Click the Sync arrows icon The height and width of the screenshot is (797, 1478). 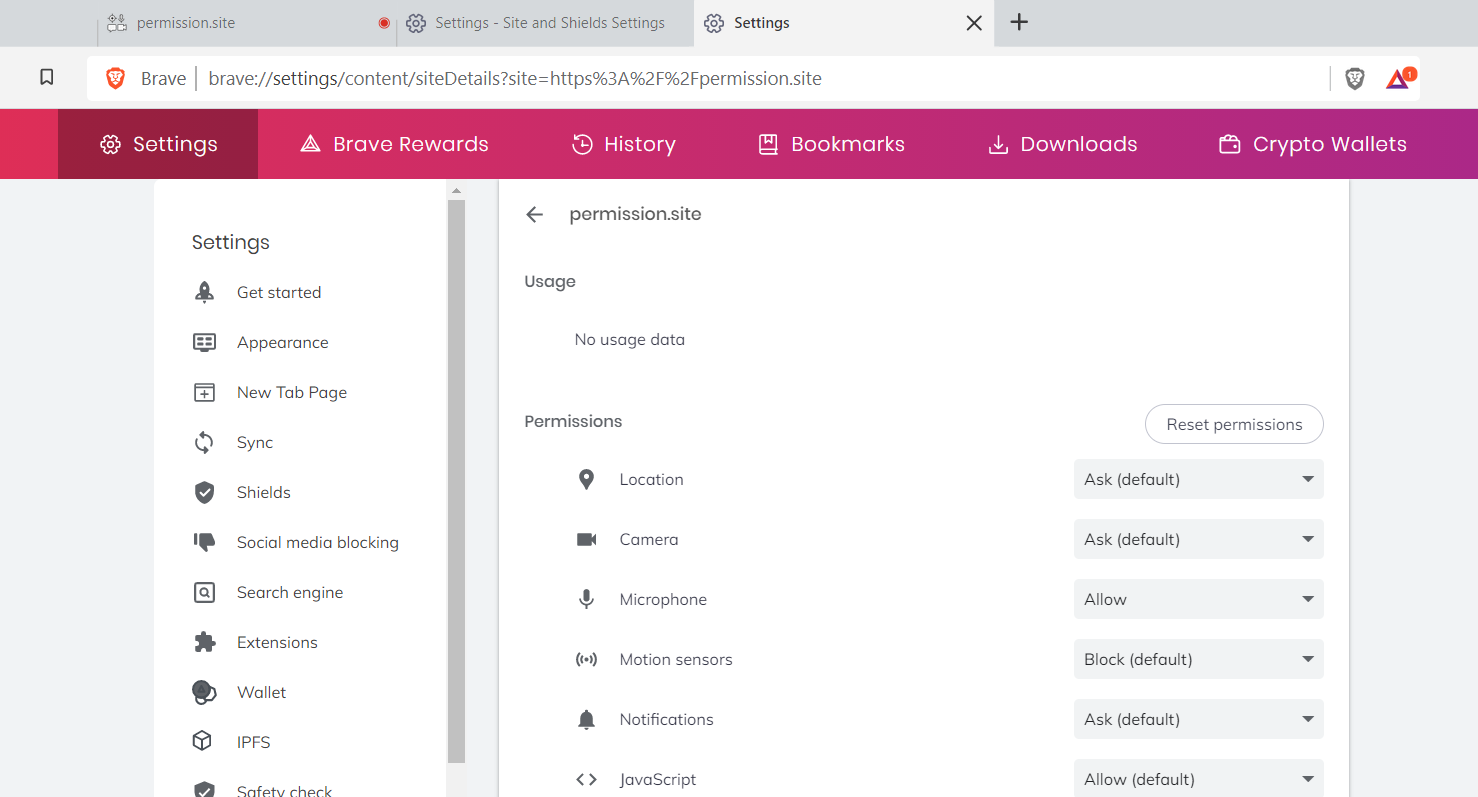204,442
